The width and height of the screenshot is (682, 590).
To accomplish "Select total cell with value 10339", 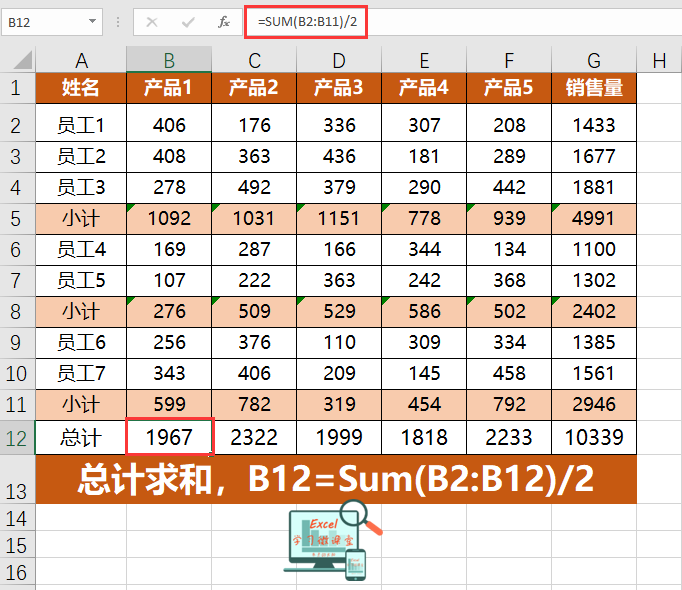I will coord(594,438).
